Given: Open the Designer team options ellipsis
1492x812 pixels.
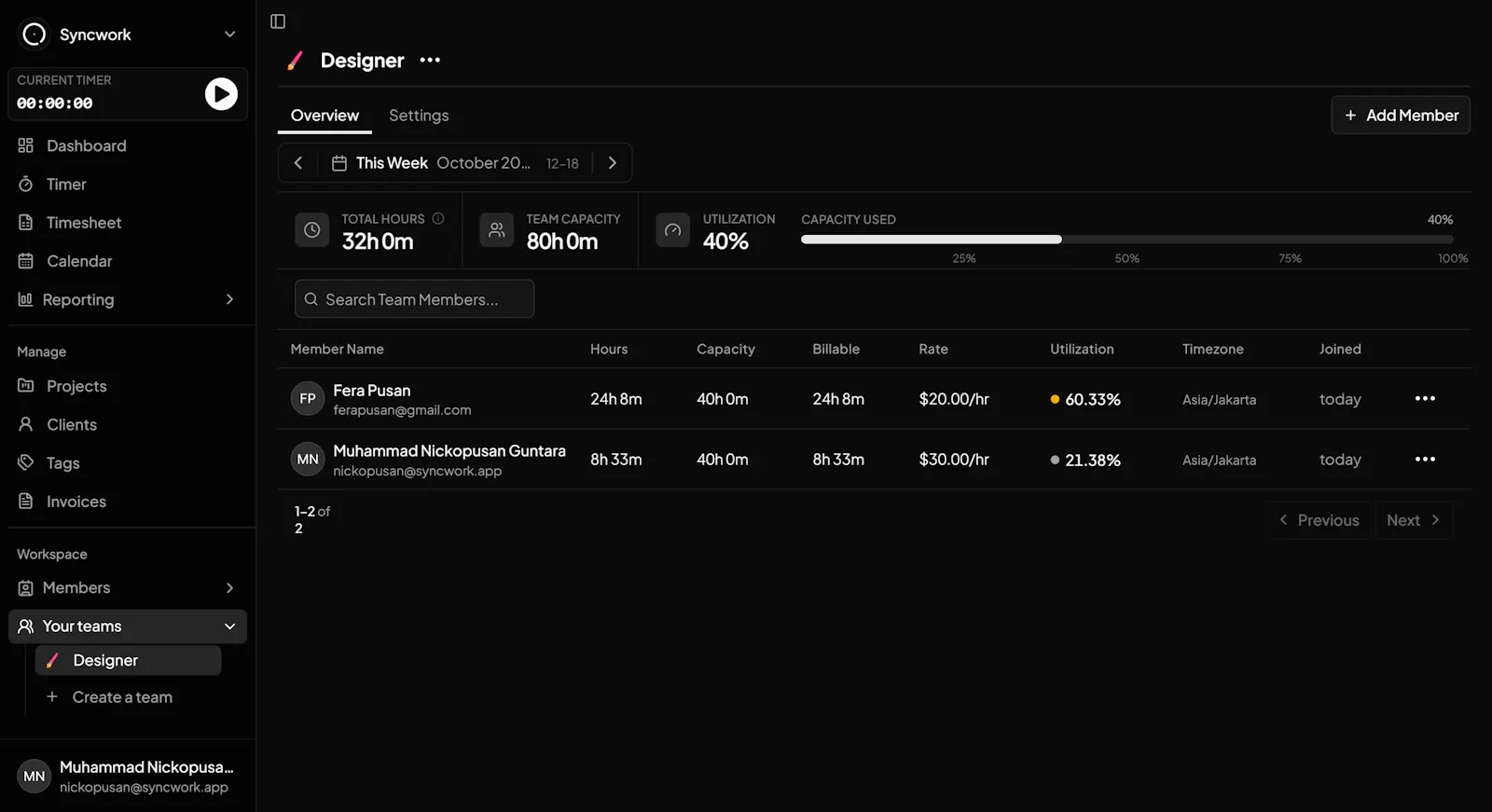Looking at the screenshot, I should point(430,60).
